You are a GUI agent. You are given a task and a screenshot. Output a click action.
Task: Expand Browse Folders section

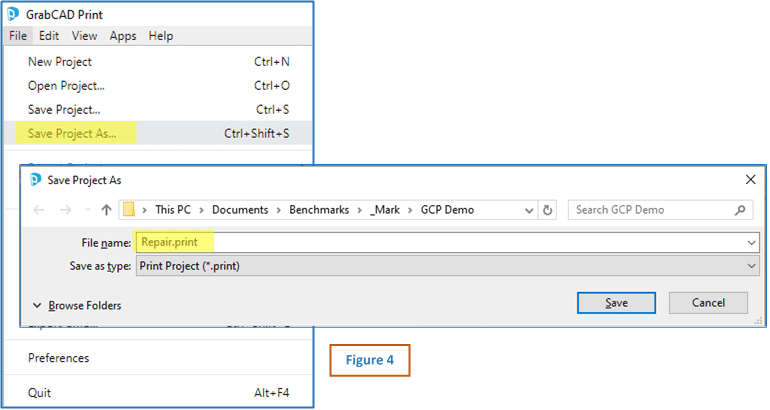coord(77,305)
